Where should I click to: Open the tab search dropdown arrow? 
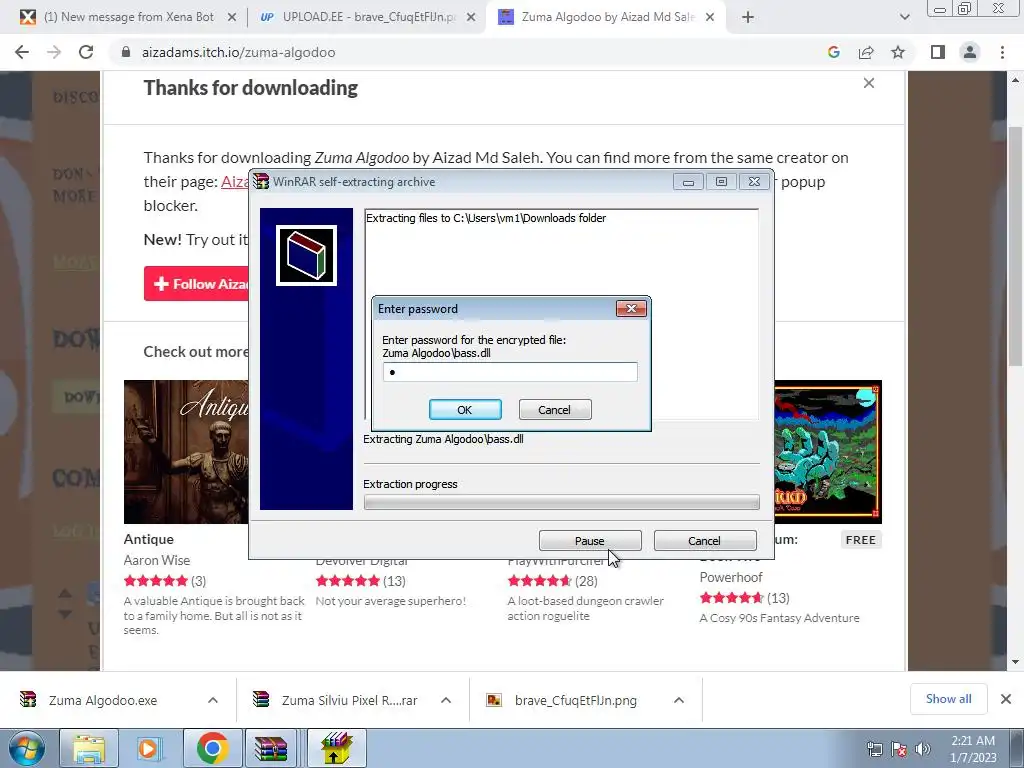pos(904,18)
